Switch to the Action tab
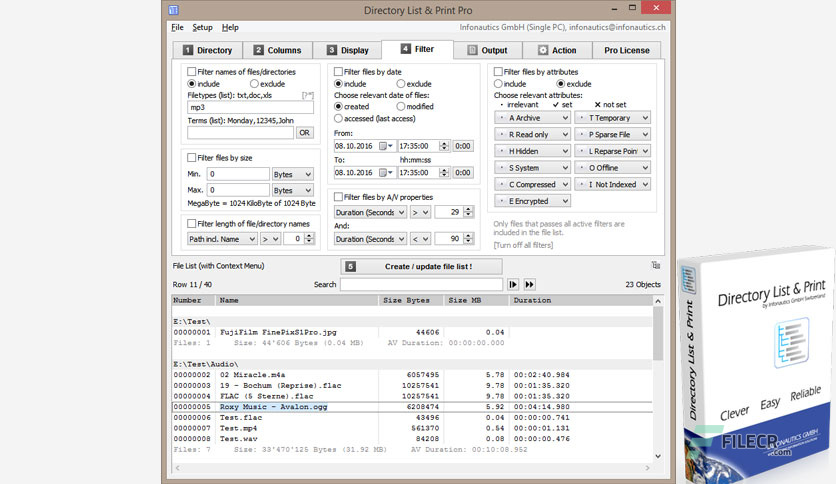 click(557, 50)
